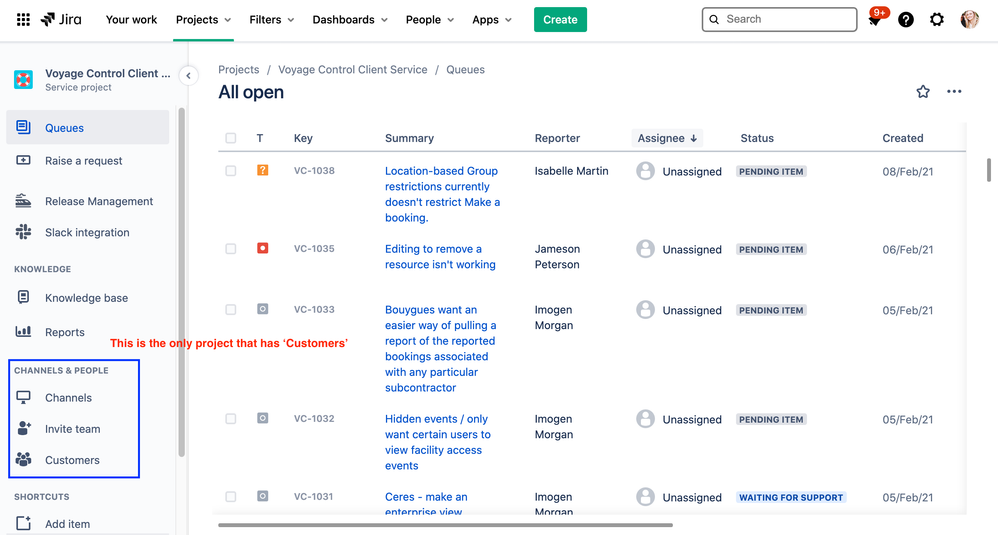998x535 pixels.
Task: Open Knowledge base in sidebar
Action: (86, 298)
